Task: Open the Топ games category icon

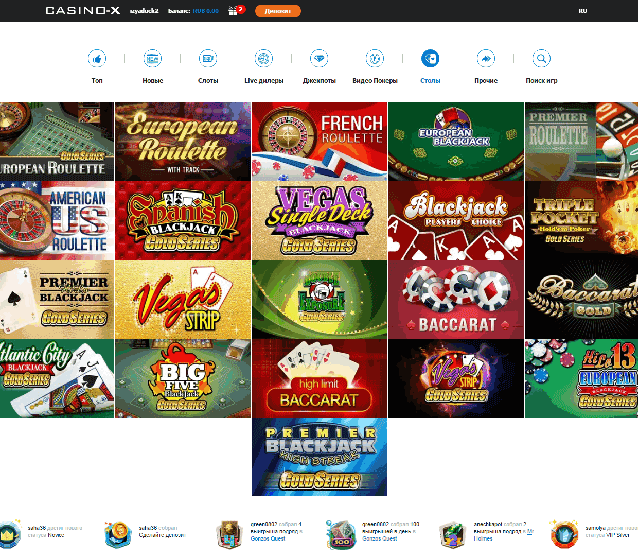Action: click(97, 58)
